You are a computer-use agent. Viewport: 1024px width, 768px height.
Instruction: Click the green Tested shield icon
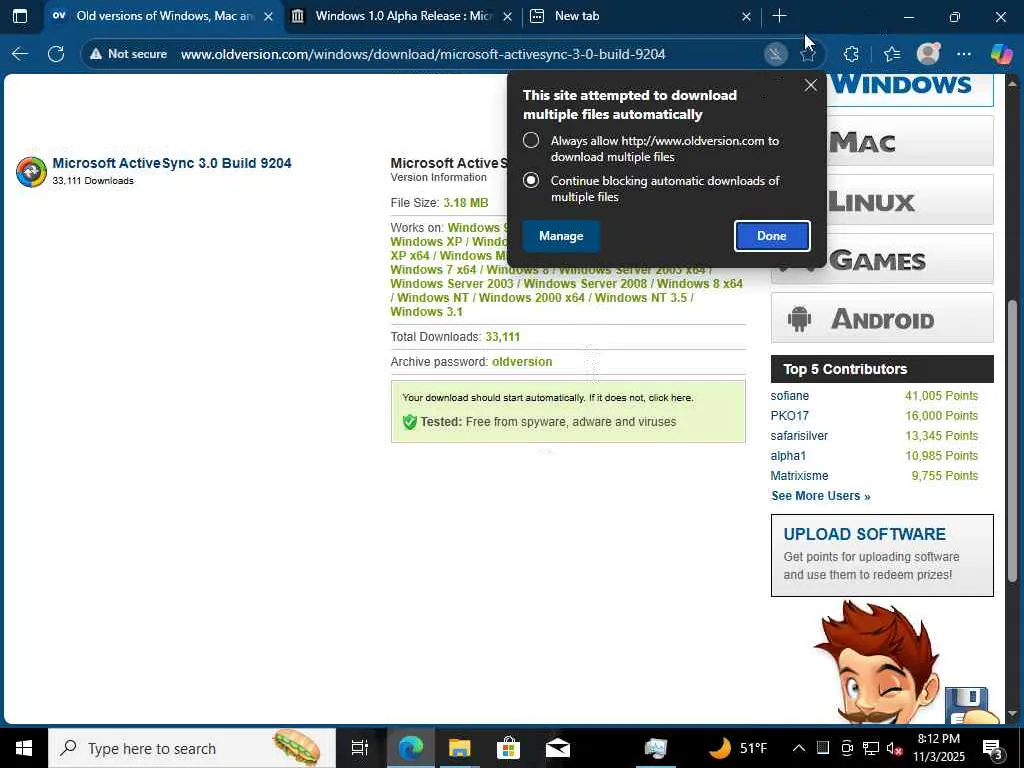[x=409, y=422]
